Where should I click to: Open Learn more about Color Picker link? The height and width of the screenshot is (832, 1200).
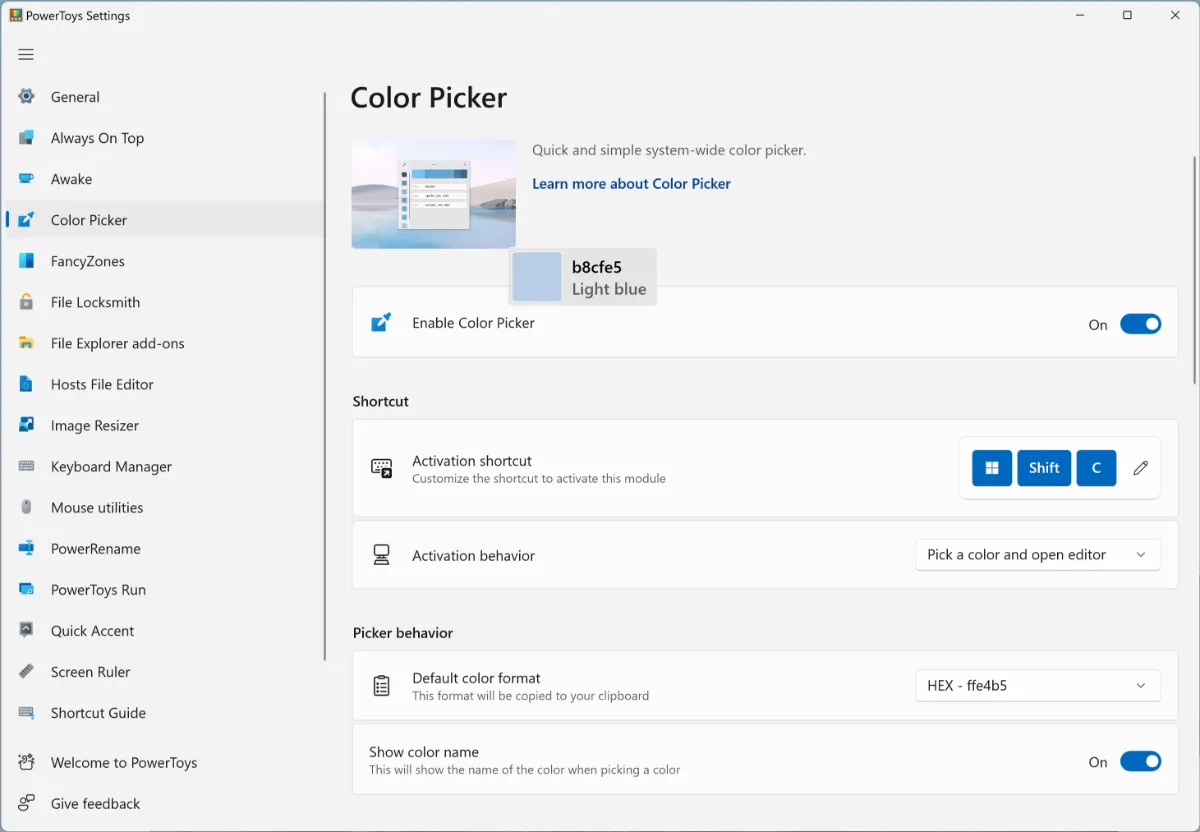631,184
